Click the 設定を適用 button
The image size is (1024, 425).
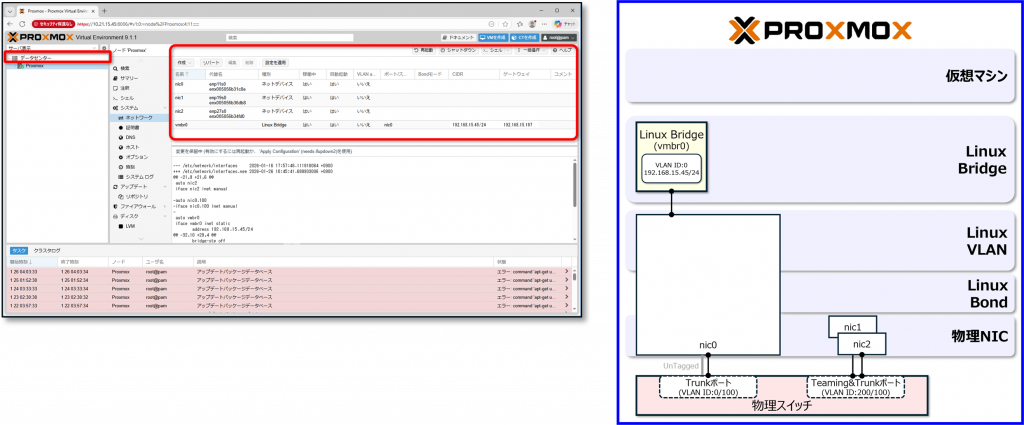[276, 63]
